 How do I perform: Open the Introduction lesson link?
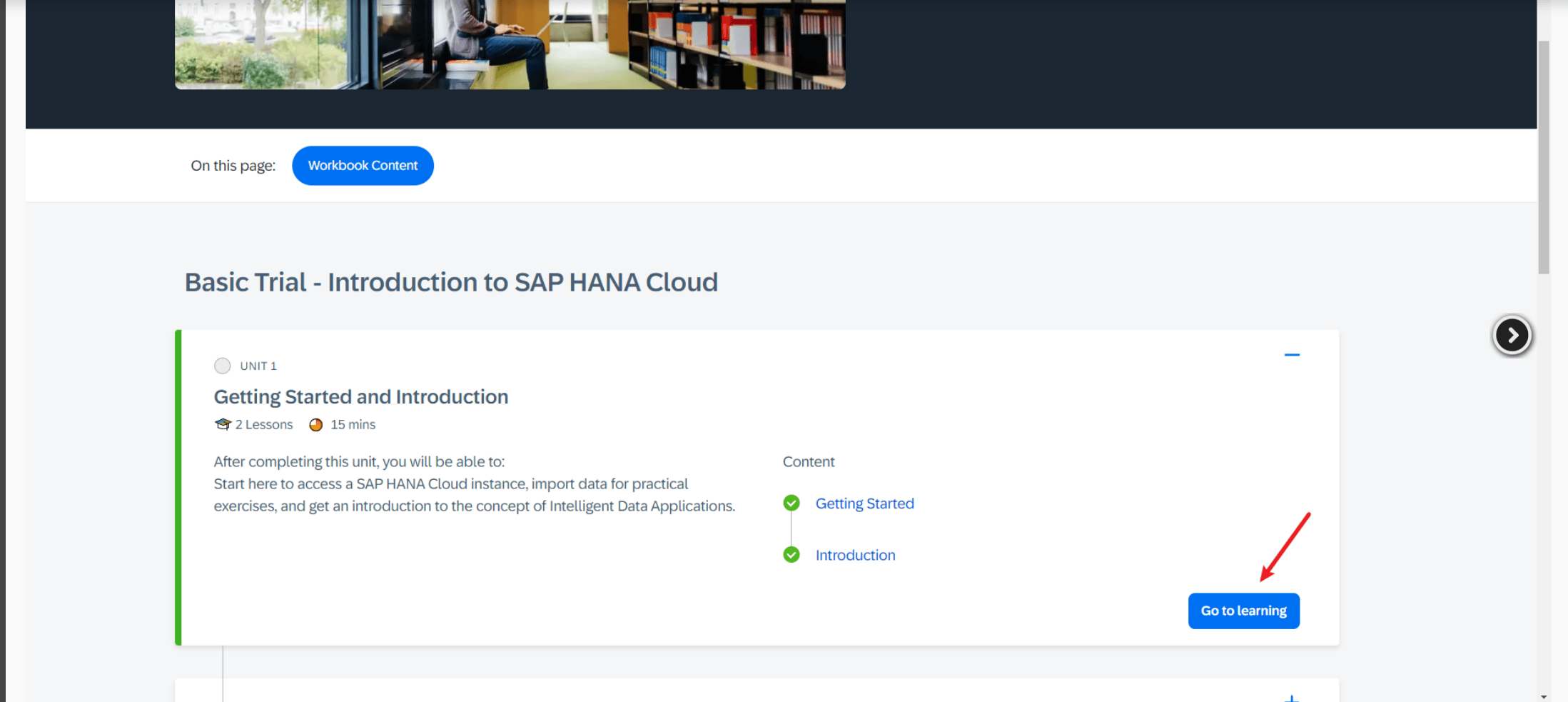click(x=855, y=555)
